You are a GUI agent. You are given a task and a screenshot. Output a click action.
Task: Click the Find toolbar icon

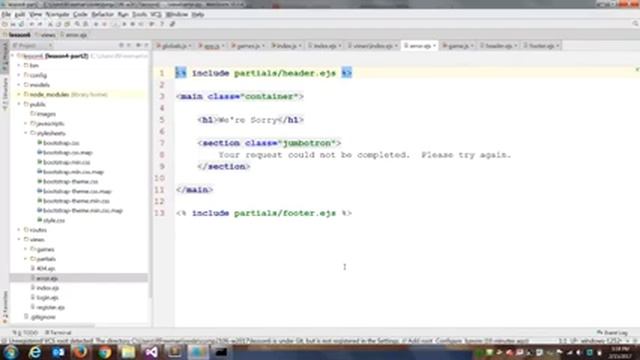[x=77, y=24]
